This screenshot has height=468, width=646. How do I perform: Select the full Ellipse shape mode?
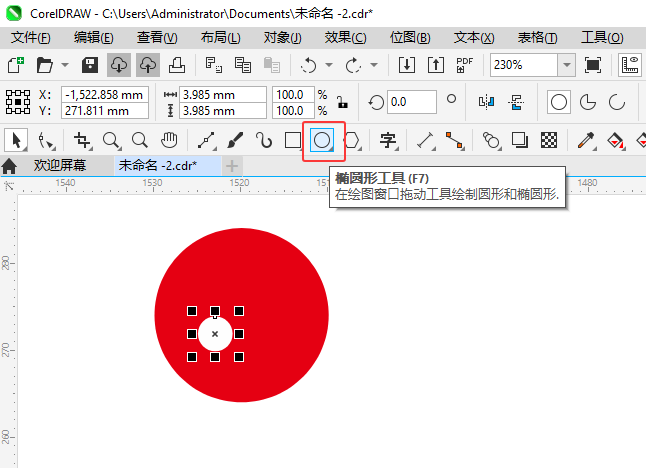point(559,102)
